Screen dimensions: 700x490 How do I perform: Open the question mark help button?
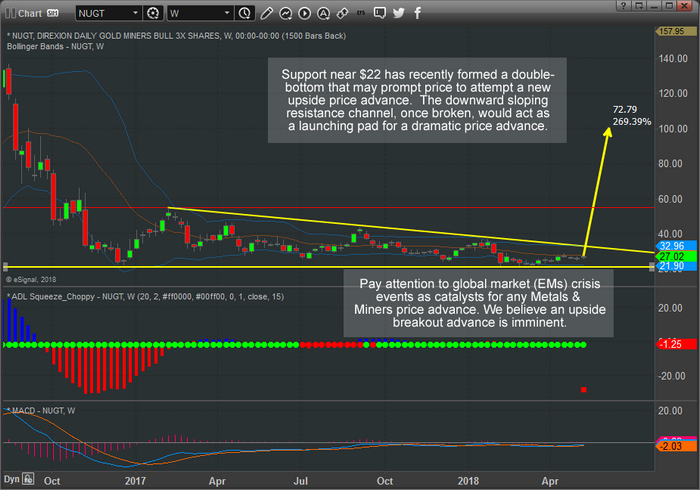pos(624,5)
